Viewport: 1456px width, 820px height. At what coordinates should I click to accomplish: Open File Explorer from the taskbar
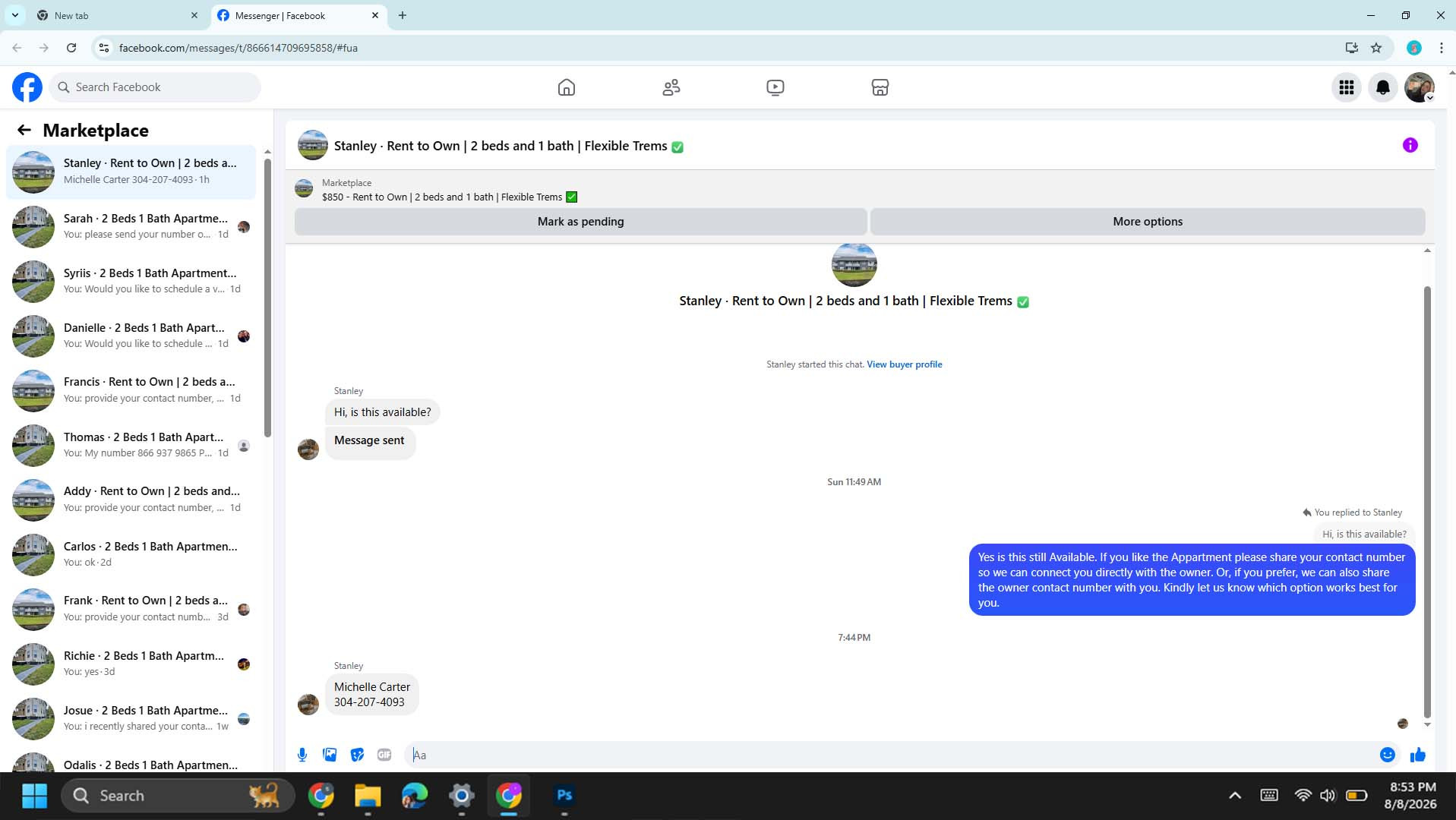pos(368,796)
